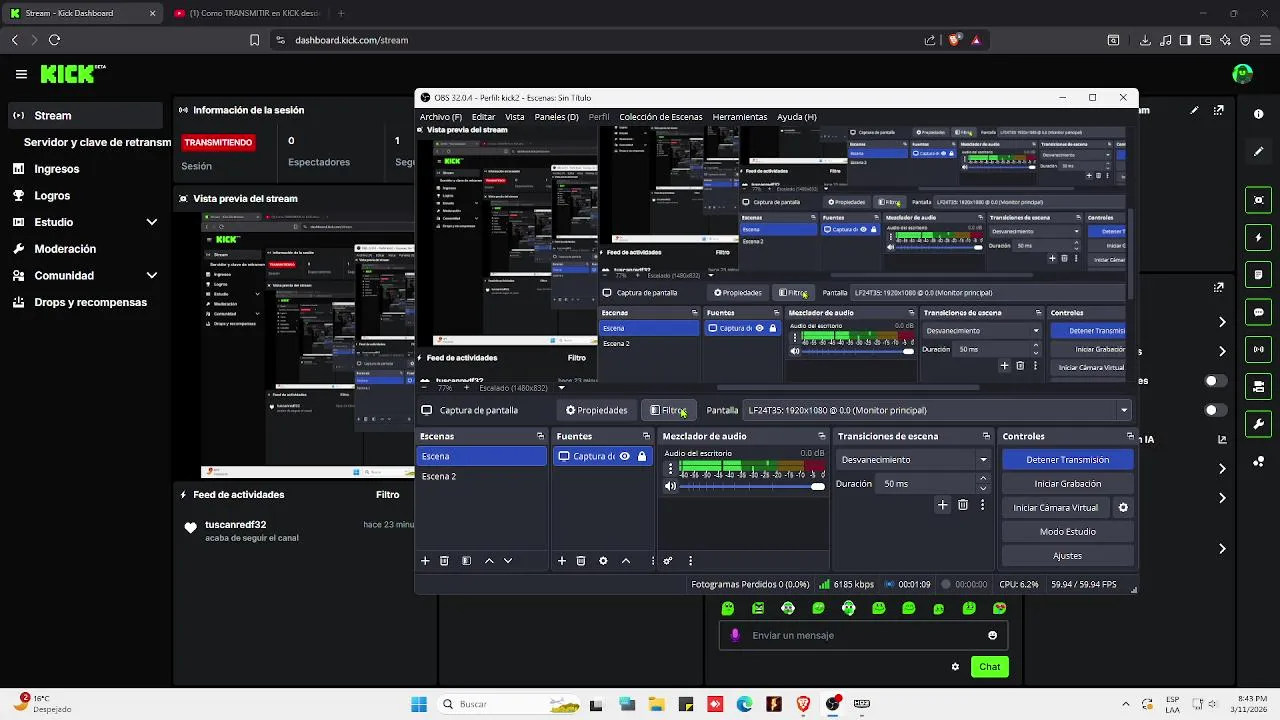This screenshot has width=1280, height=720.
Task: Open Kick hamburger menu
Action: tap(21, 74)
